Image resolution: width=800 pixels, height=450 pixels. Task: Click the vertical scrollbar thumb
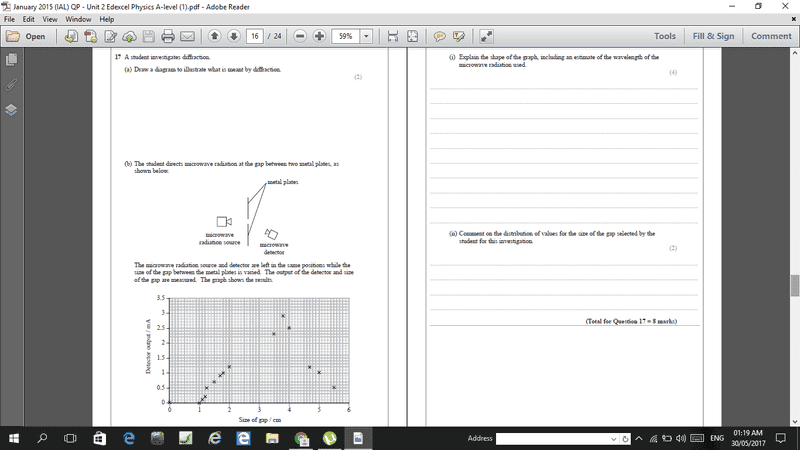pyautogui.click(x=794, y=285)
